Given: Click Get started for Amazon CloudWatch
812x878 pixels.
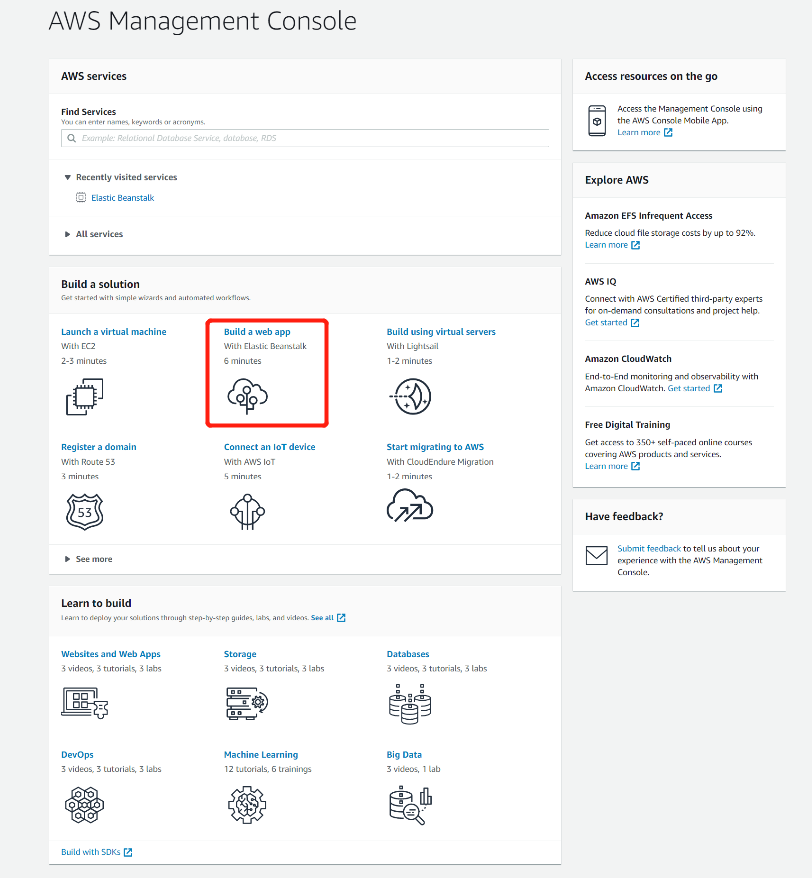Looking at the screenshot, I should tap(694, 388).
